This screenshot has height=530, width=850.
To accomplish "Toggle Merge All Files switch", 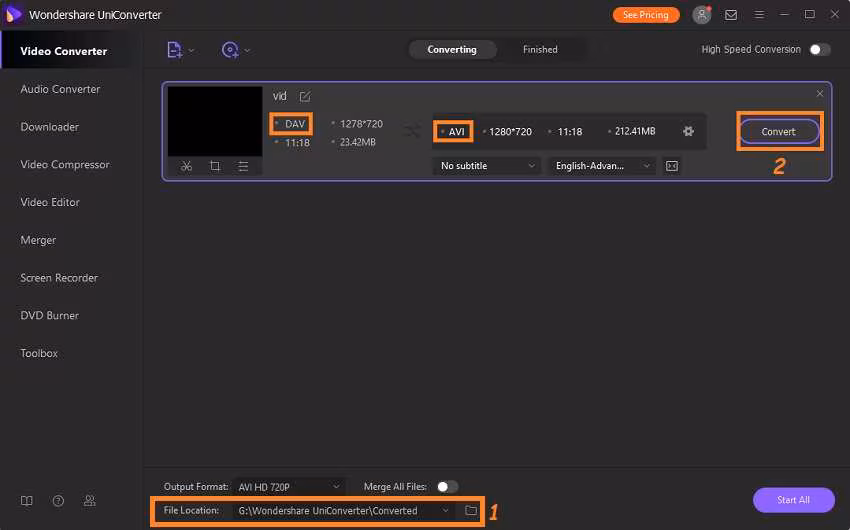I will coord(447,487).
